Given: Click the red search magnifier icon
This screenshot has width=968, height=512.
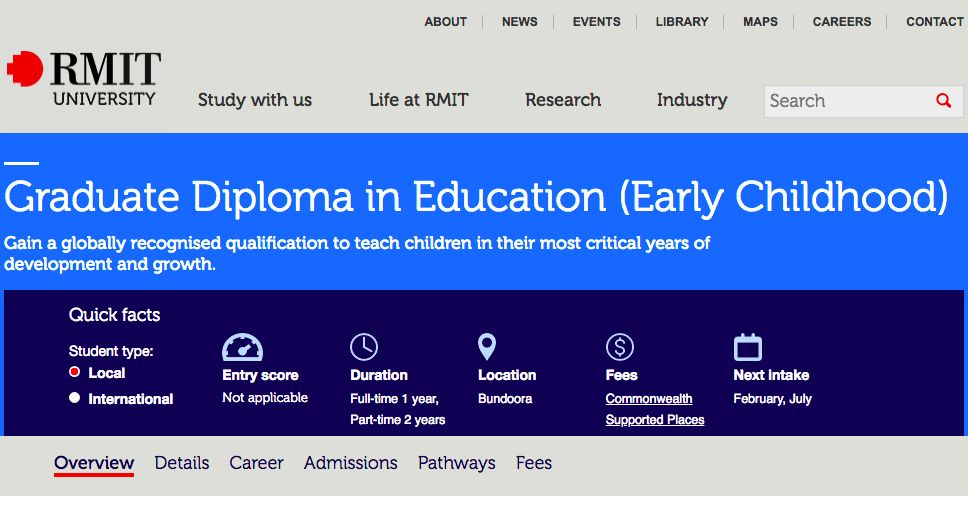Looking at the screenshot, I should pos(943,100).
